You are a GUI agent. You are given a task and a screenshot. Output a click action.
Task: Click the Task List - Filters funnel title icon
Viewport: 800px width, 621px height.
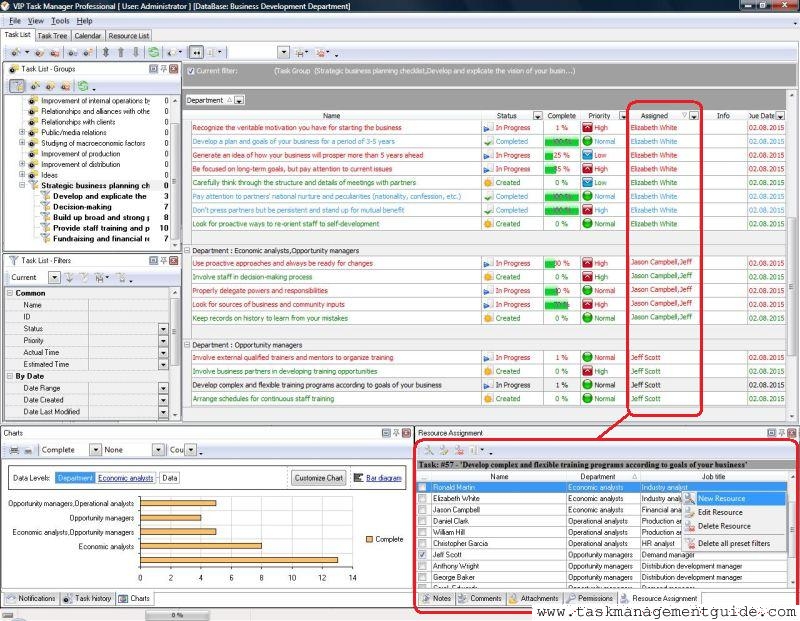pos(14,260)
